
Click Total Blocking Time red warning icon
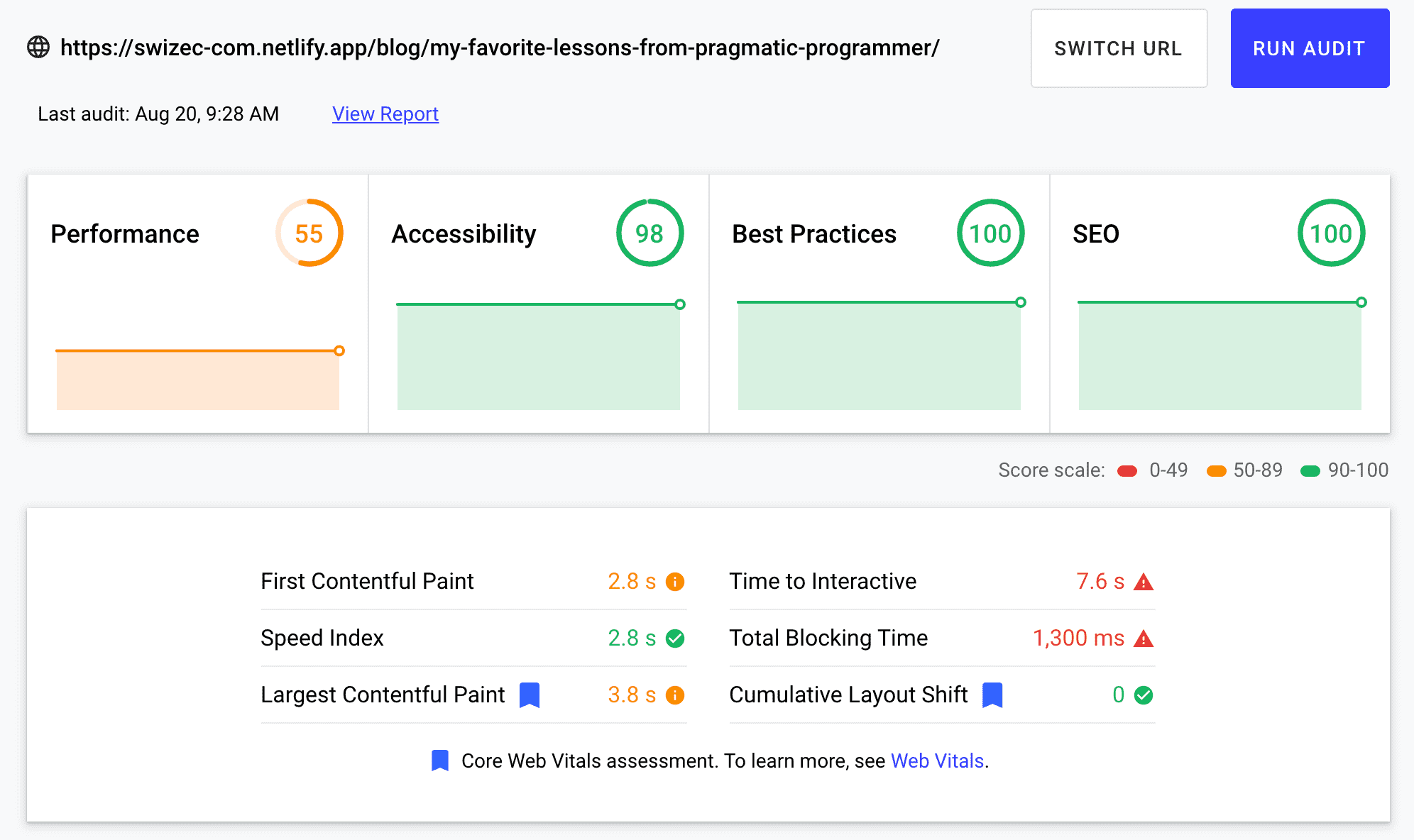coord(1144,639)
